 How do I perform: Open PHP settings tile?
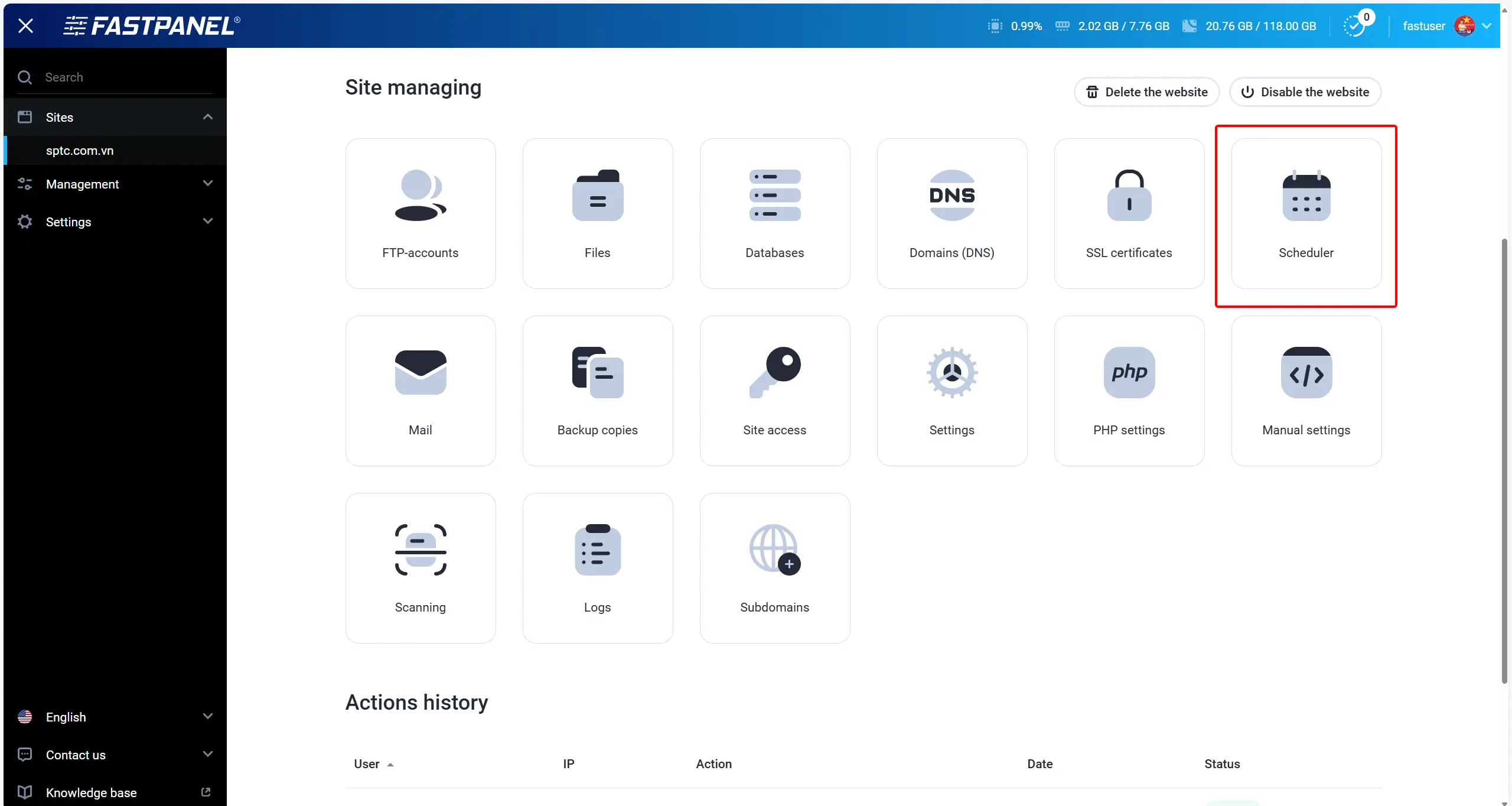pos(1129,391)
